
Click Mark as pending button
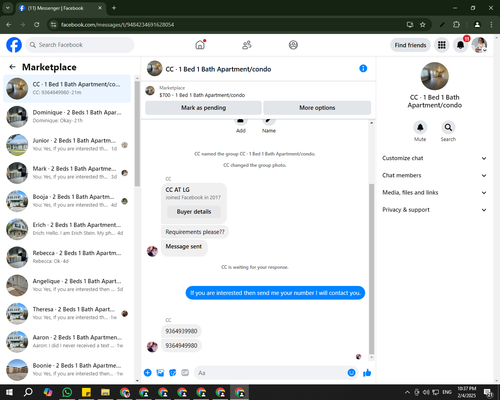click(x=203, y=108)
